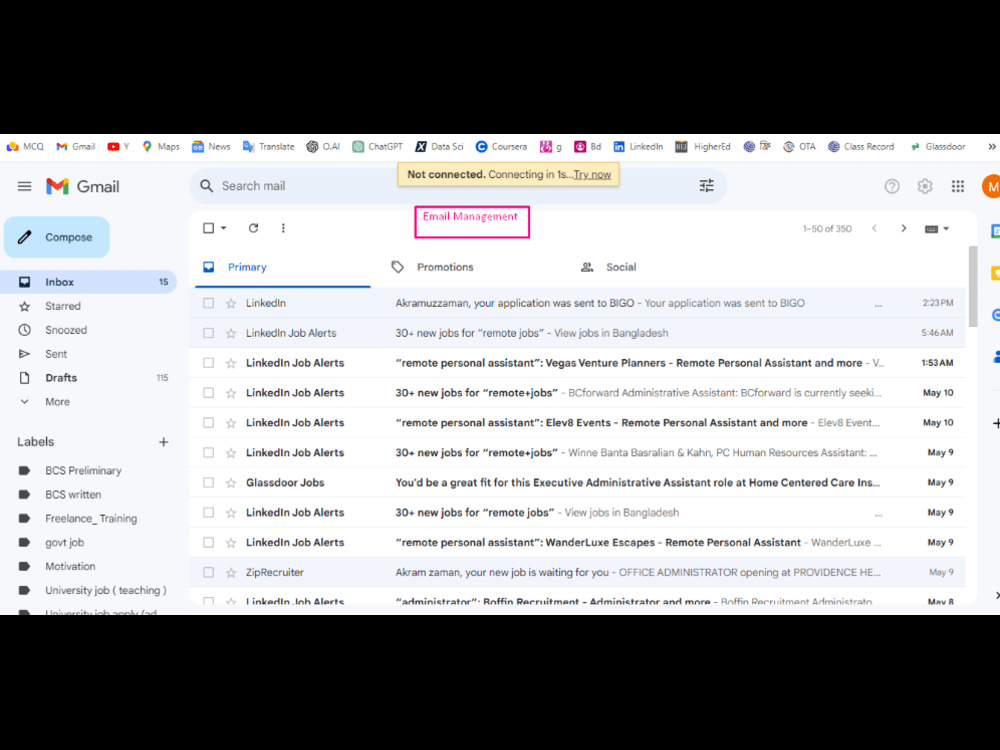Star the LinkedIn 2:23 PM email
Viewport: 1000px width, 750px height.
click(x=231, y=304)
